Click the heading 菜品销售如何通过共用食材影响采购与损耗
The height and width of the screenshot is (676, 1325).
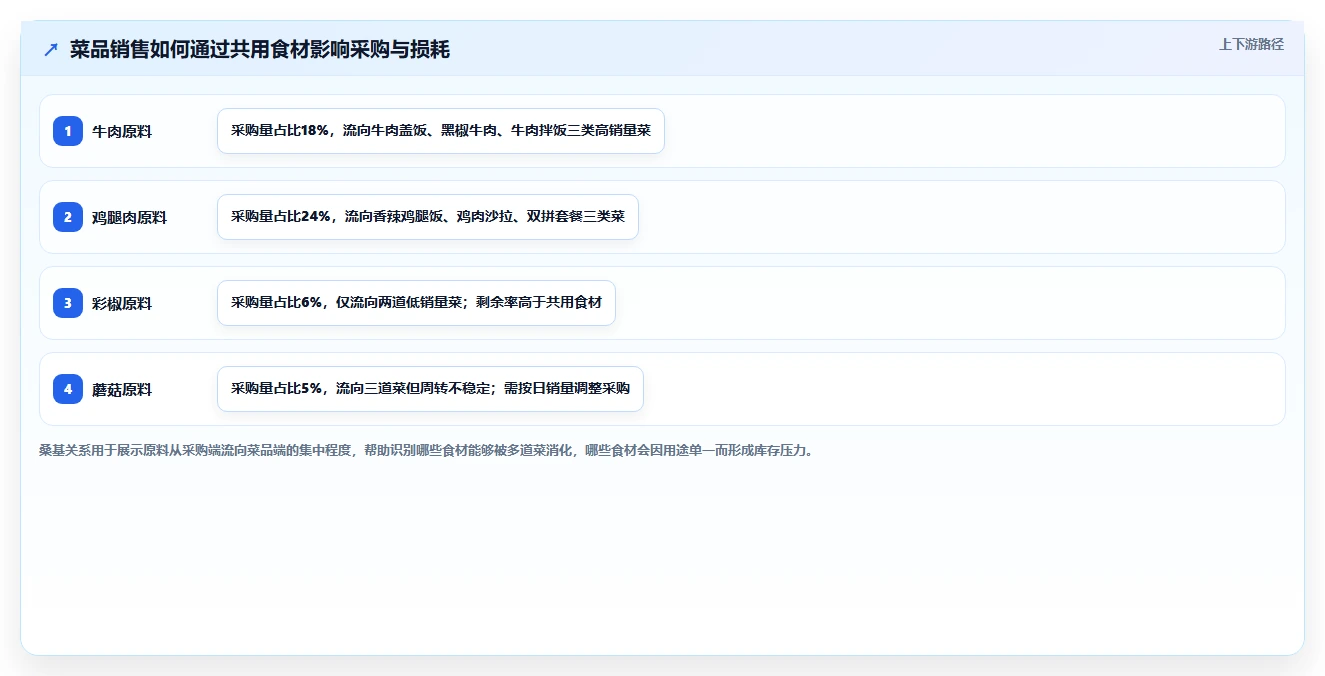[260, 49]
